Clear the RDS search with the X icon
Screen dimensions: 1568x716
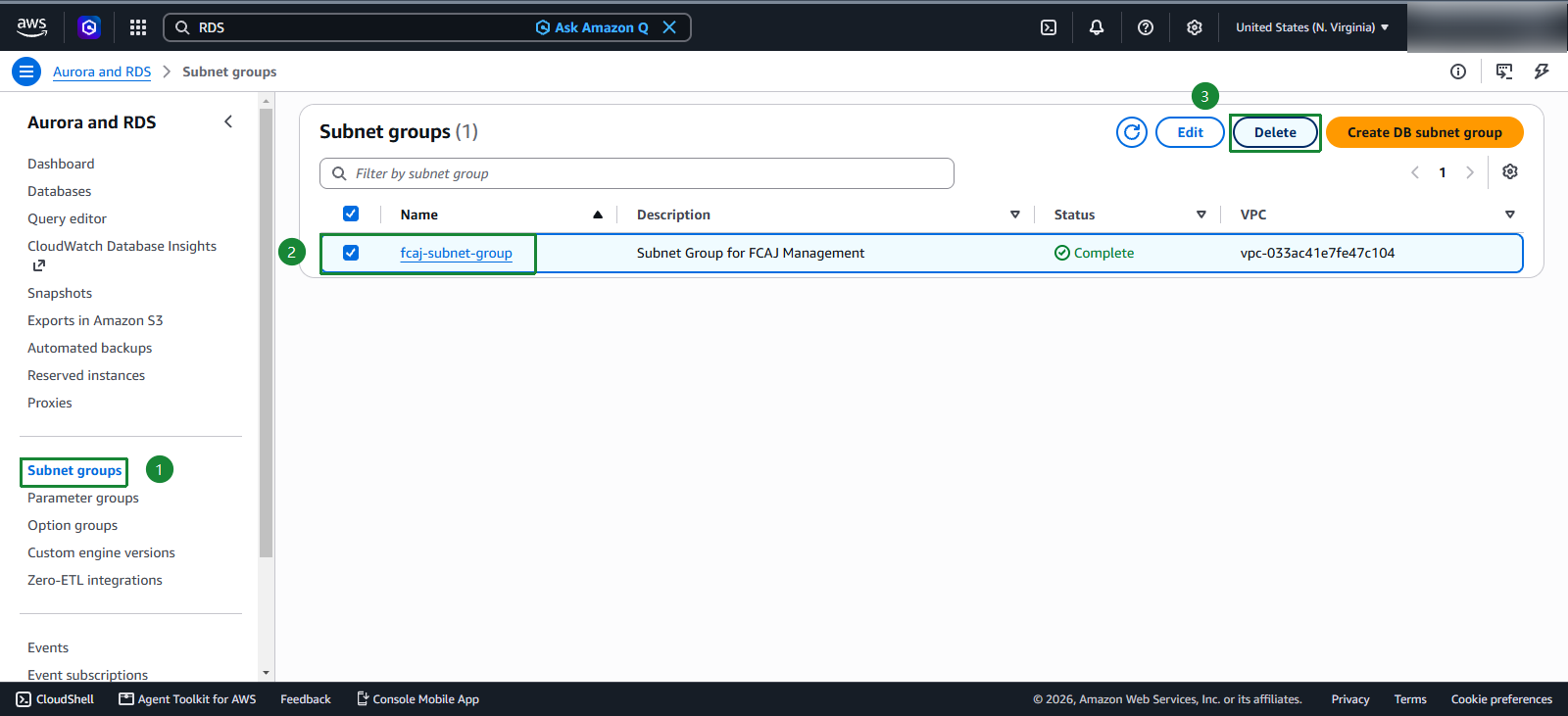[x=669, y=27]
